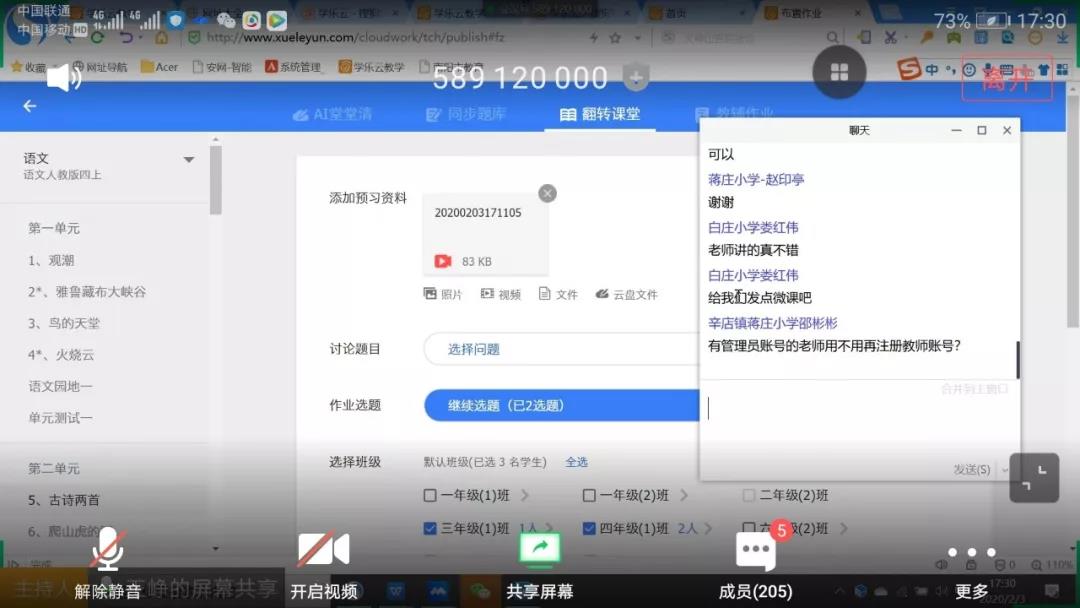Expand student list chevron for 一年级(2)班
The height and width of the screenshot is (608, 1080).
pos(684,495)
